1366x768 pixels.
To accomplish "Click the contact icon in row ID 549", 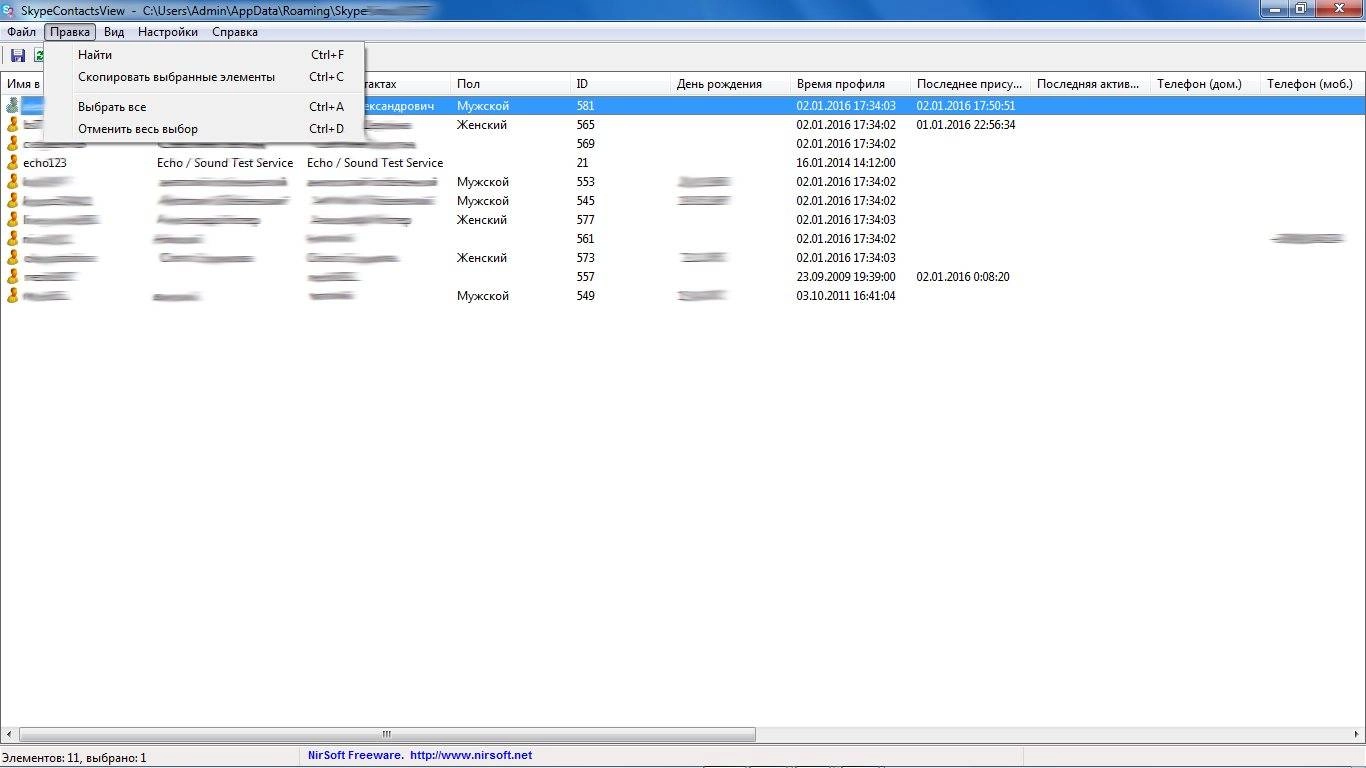I will (x=13, y=295).
